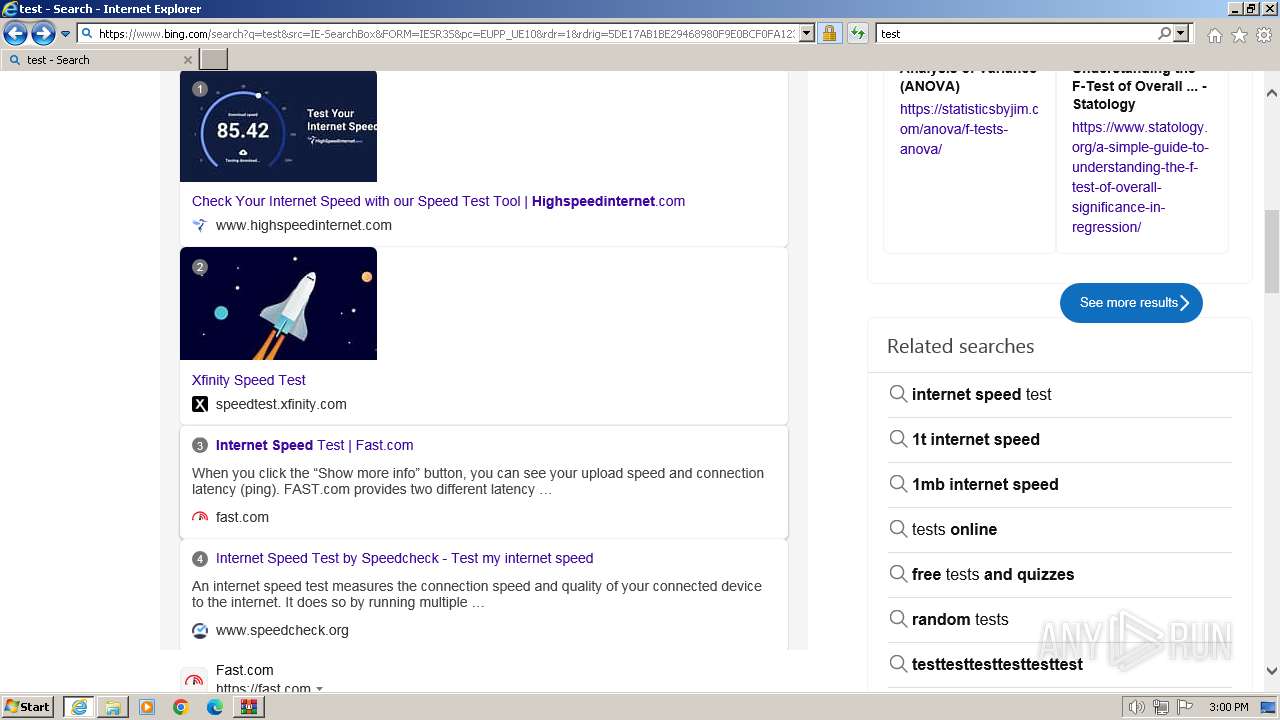Open Windows Media Player taskbar icon
The width and height of the screenshot is (1280, 720).
pos(147,707)
